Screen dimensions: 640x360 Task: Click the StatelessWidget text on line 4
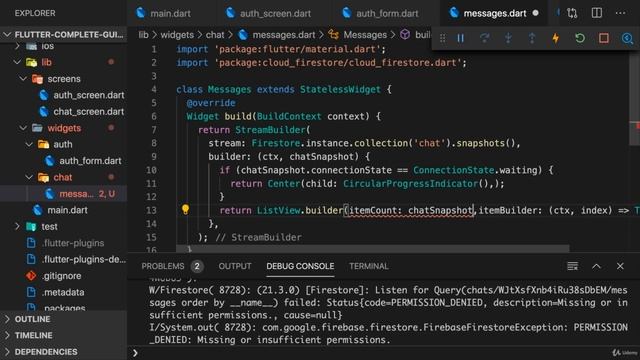[x=340, y=89]
